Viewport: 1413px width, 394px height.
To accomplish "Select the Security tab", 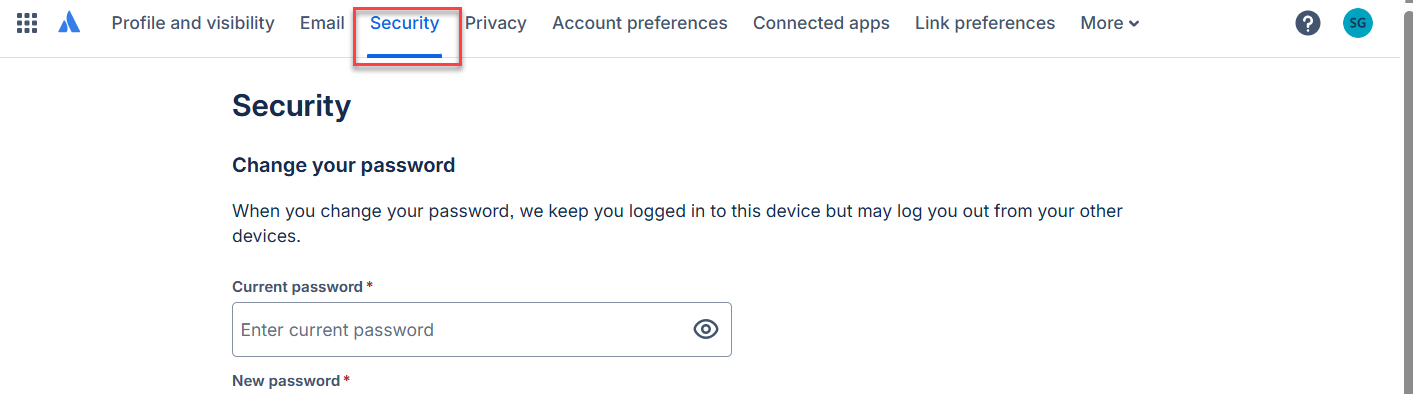I will coord(405,23).
